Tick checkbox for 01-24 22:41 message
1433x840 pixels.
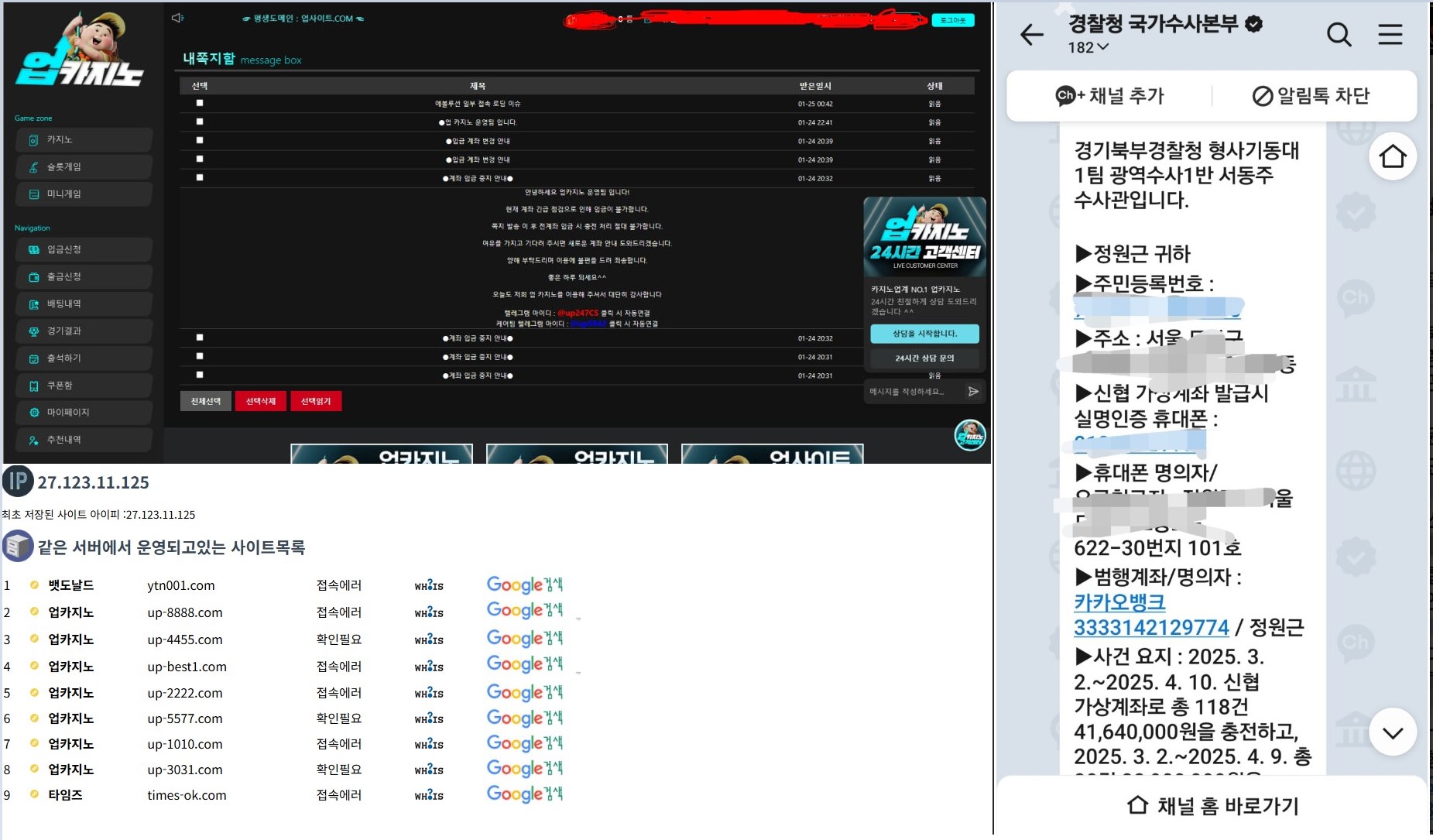[200, 122]
